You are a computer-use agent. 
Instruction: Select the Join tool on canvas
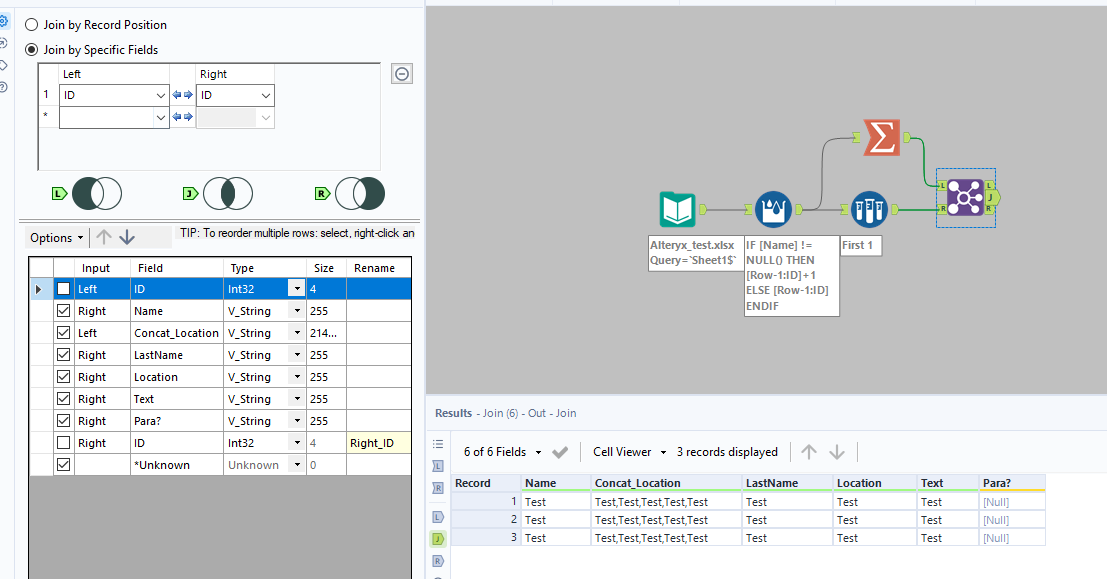point(965,197)
